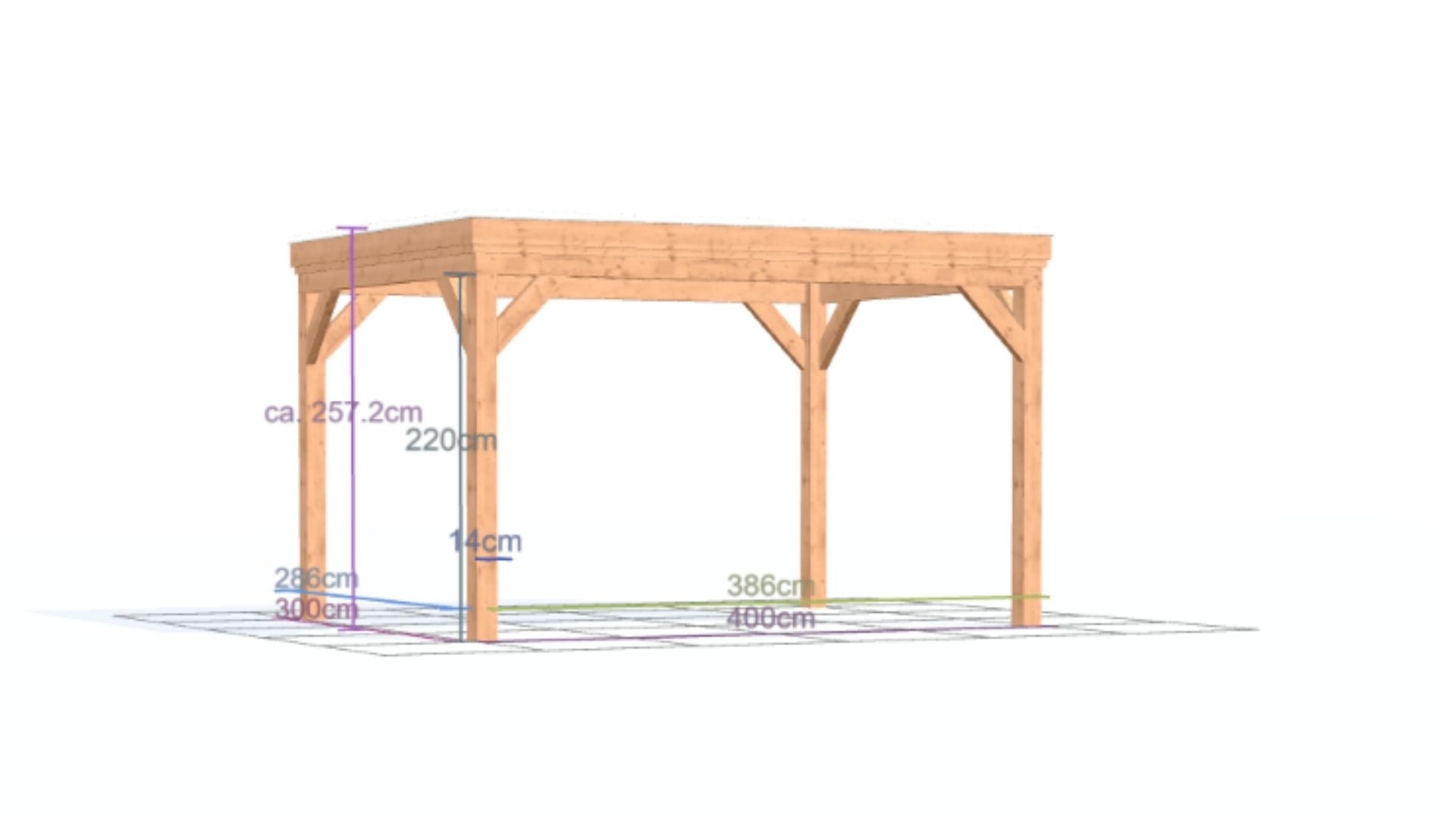Select the 386cm inner width label

point(770,585)
